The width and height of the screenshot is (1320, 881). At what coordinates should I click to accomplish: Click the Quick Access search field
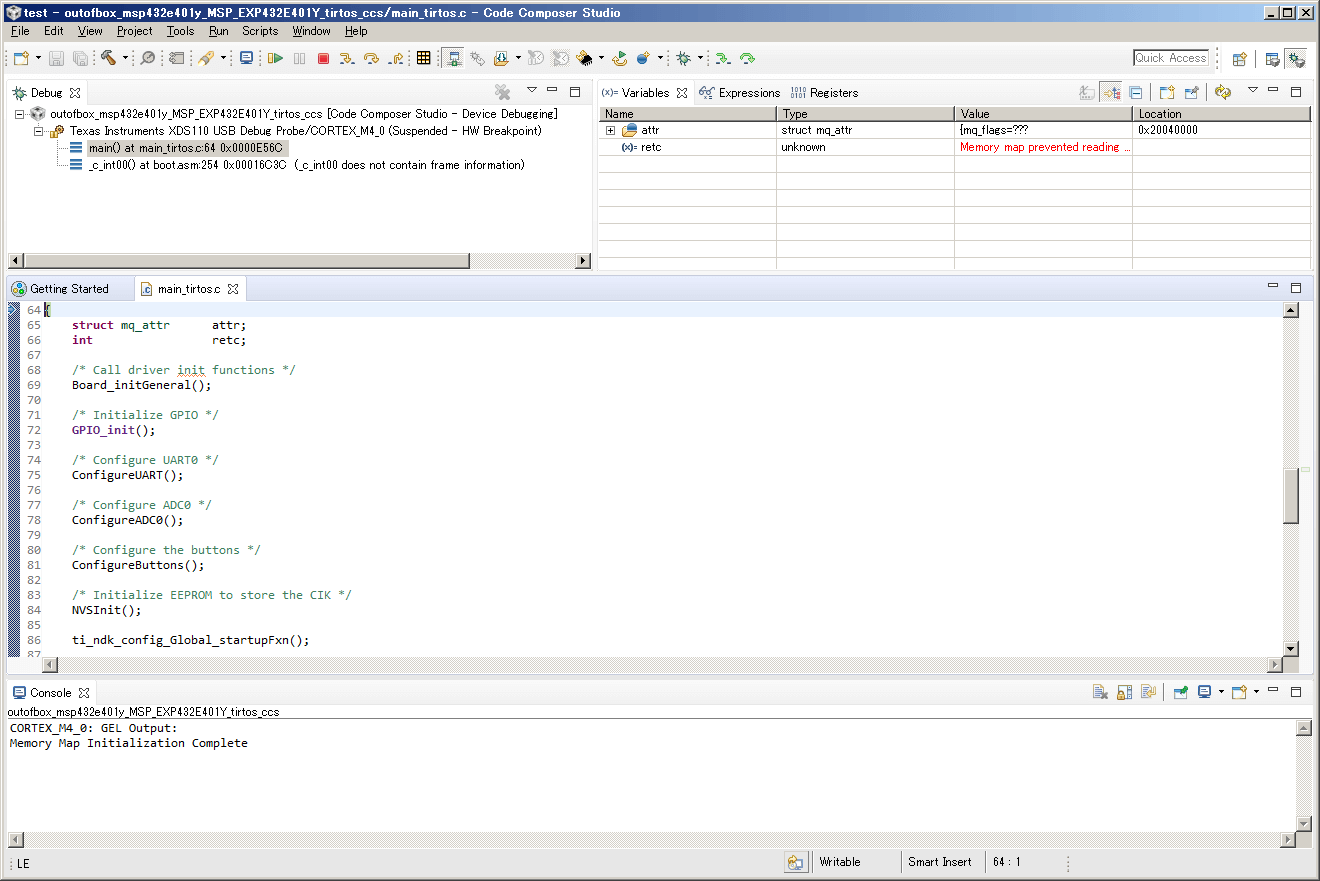pos(1170,58)
